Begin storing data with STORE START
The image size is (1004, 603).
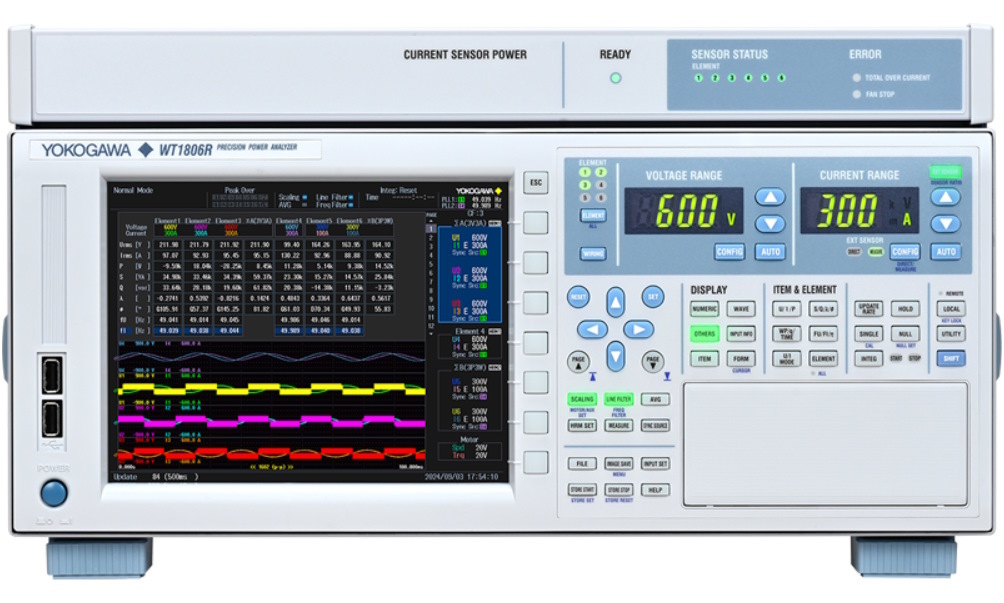[x=582, y=490]
